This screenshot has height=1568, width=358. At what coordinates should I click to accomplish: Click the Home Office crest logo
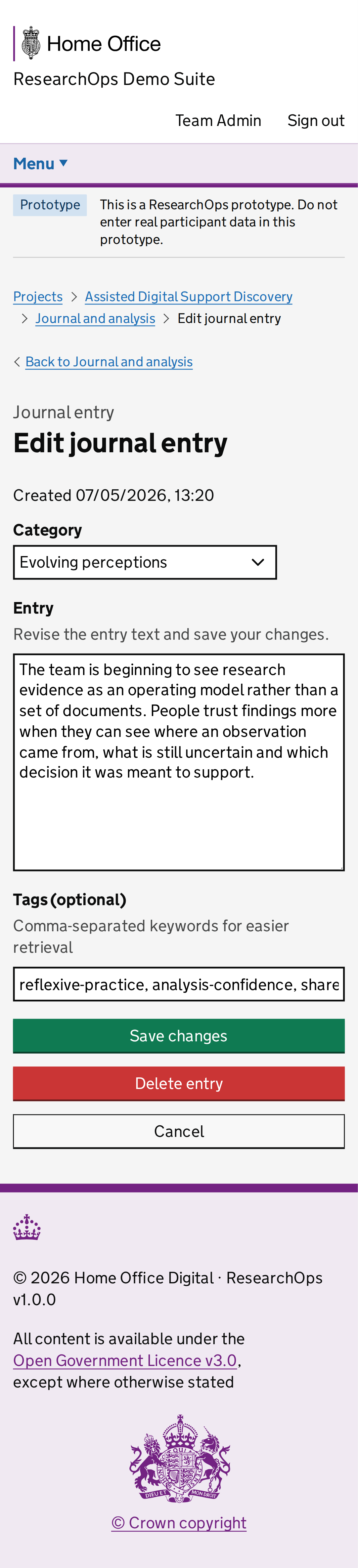tap(31, 43)
